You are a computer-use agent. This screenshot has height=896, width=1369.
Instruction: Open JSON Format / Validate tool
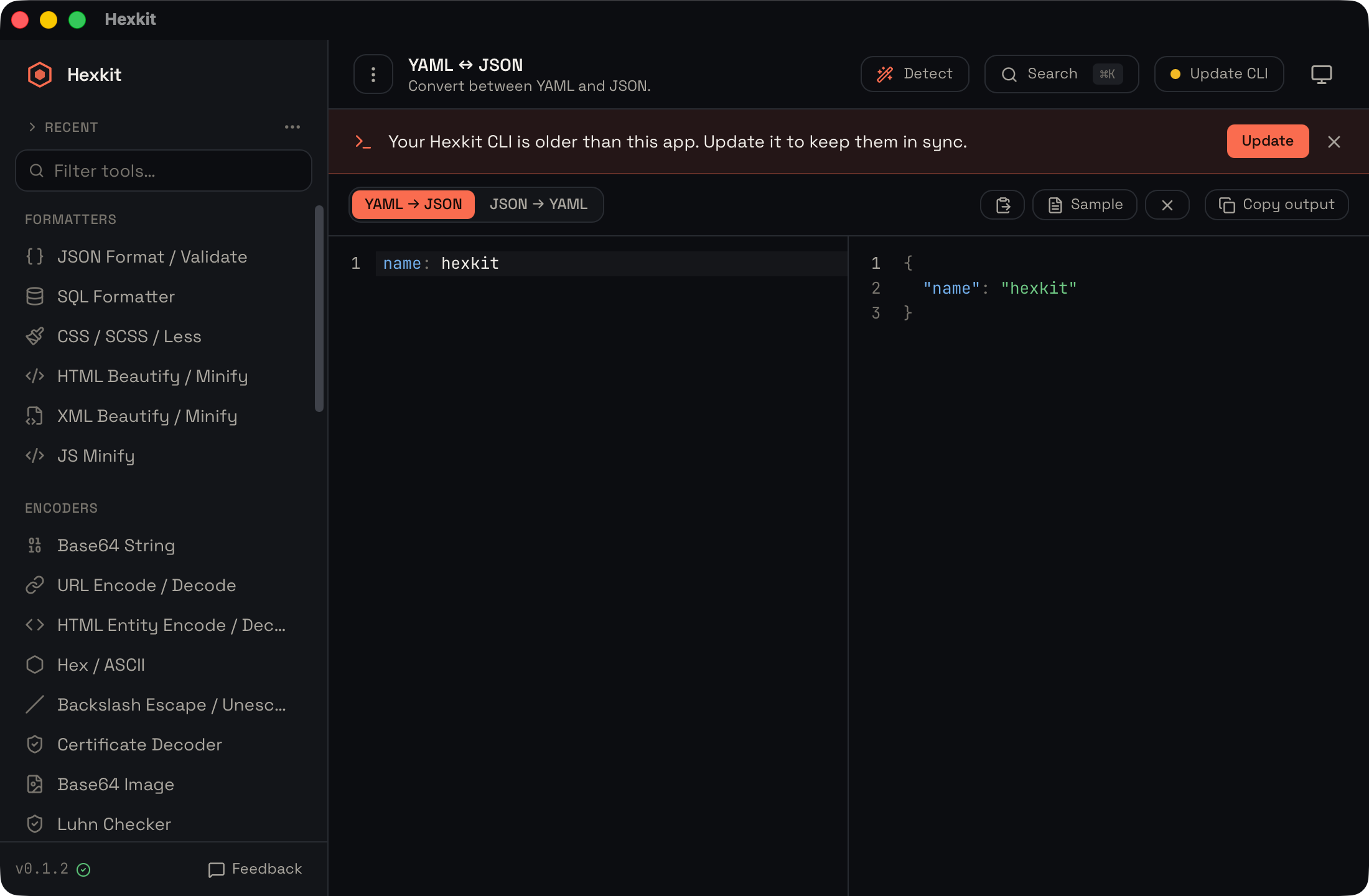(163, 257)
